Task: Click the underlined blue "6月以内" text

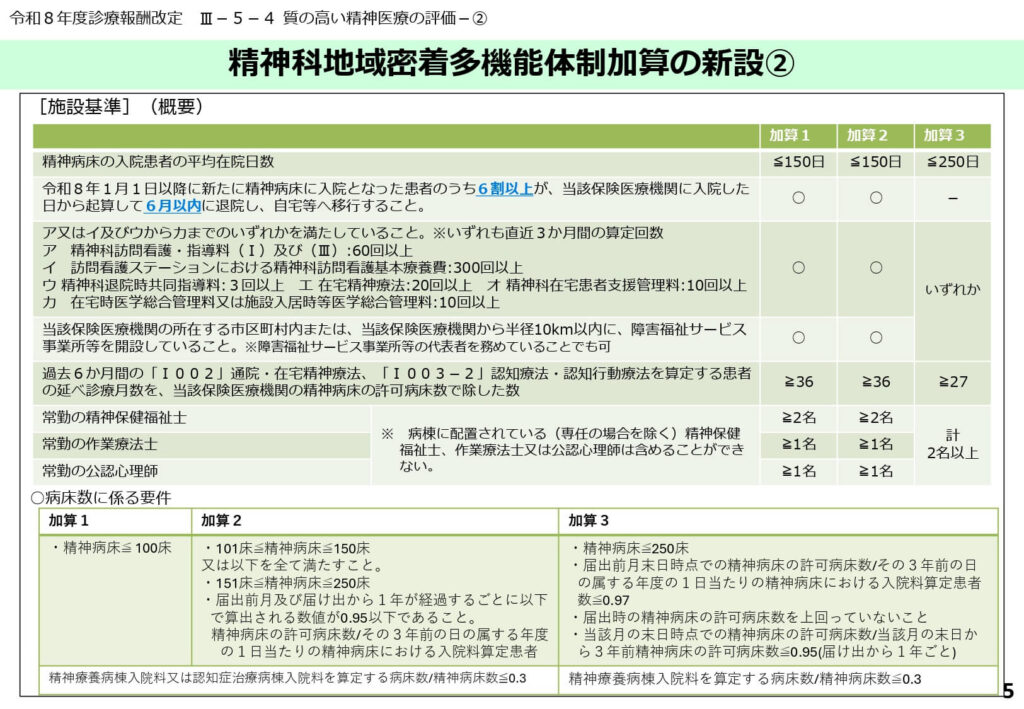Action: pos(172,207)
